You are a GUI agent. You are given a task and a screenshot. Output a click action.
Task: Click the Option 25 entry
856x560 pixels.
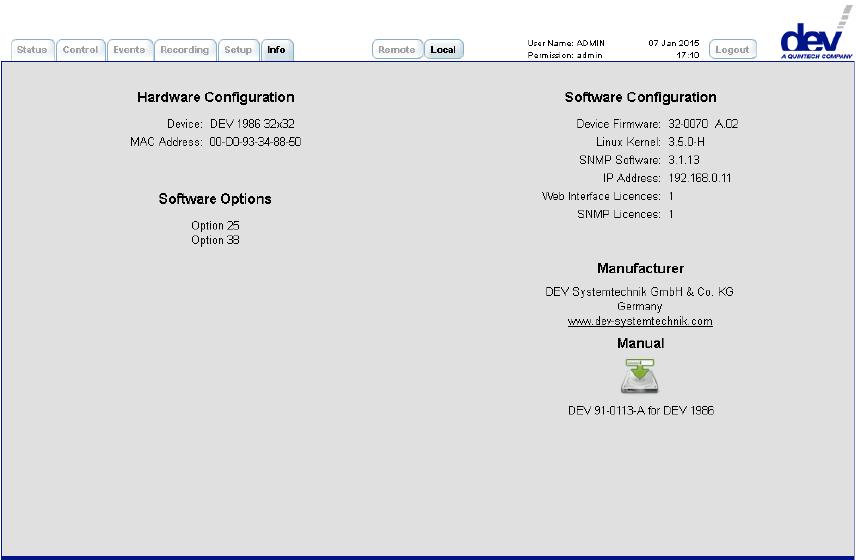point(215,225)
